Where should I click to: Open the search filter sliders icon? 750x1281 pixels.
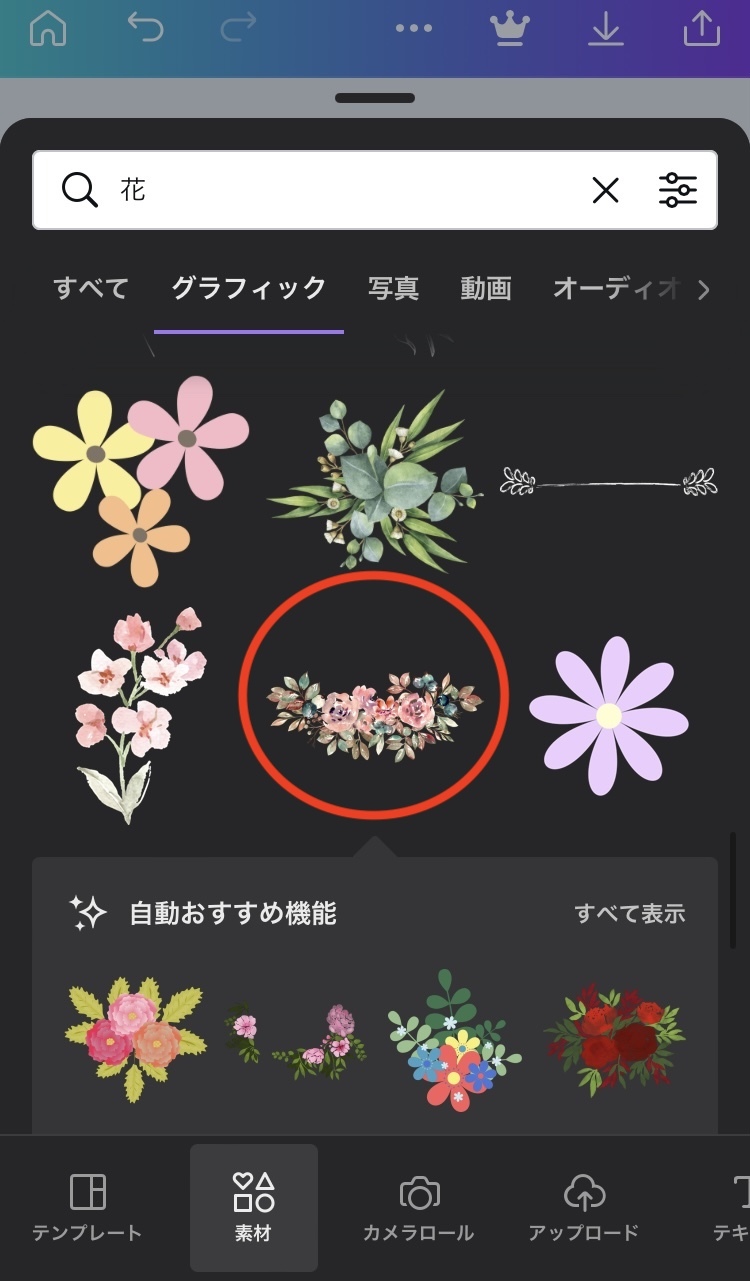click(x=678, y=190)
